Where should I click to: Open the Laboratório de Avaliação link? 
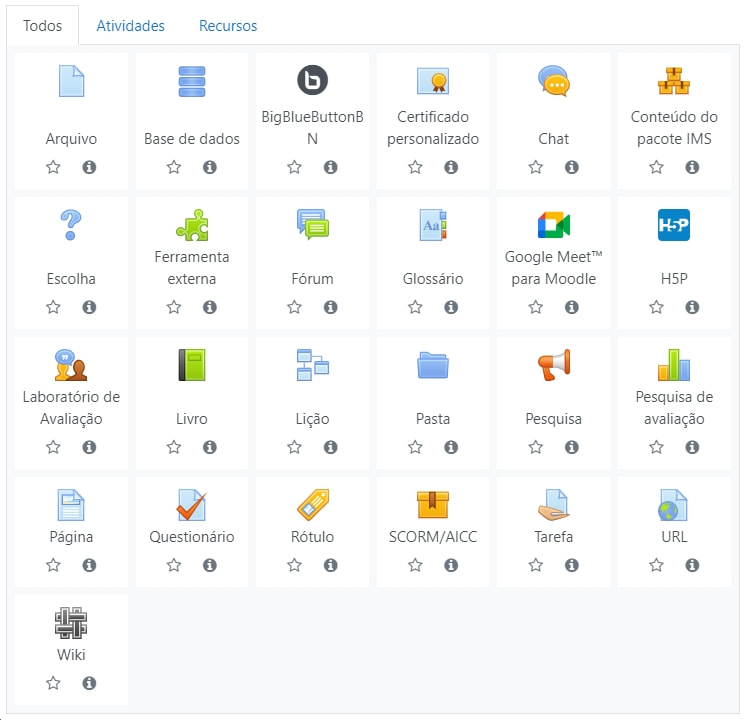point(71,408)
